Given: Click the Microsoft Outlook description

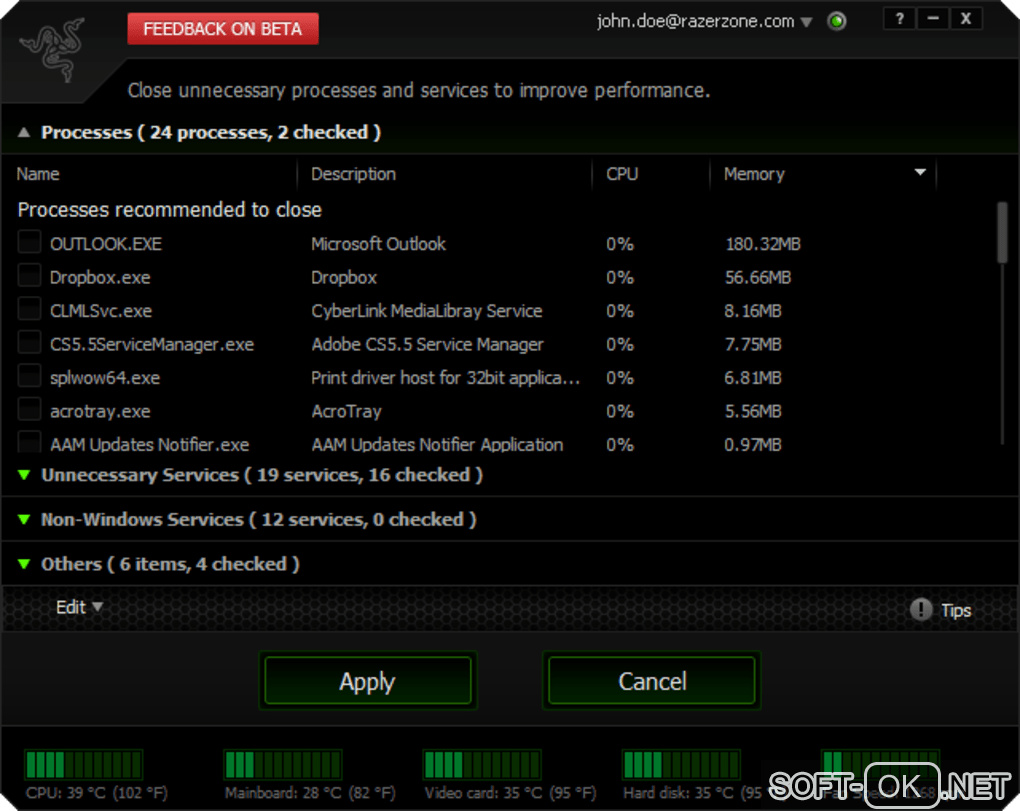Looking at the screenshot, I should pos(379,244).
